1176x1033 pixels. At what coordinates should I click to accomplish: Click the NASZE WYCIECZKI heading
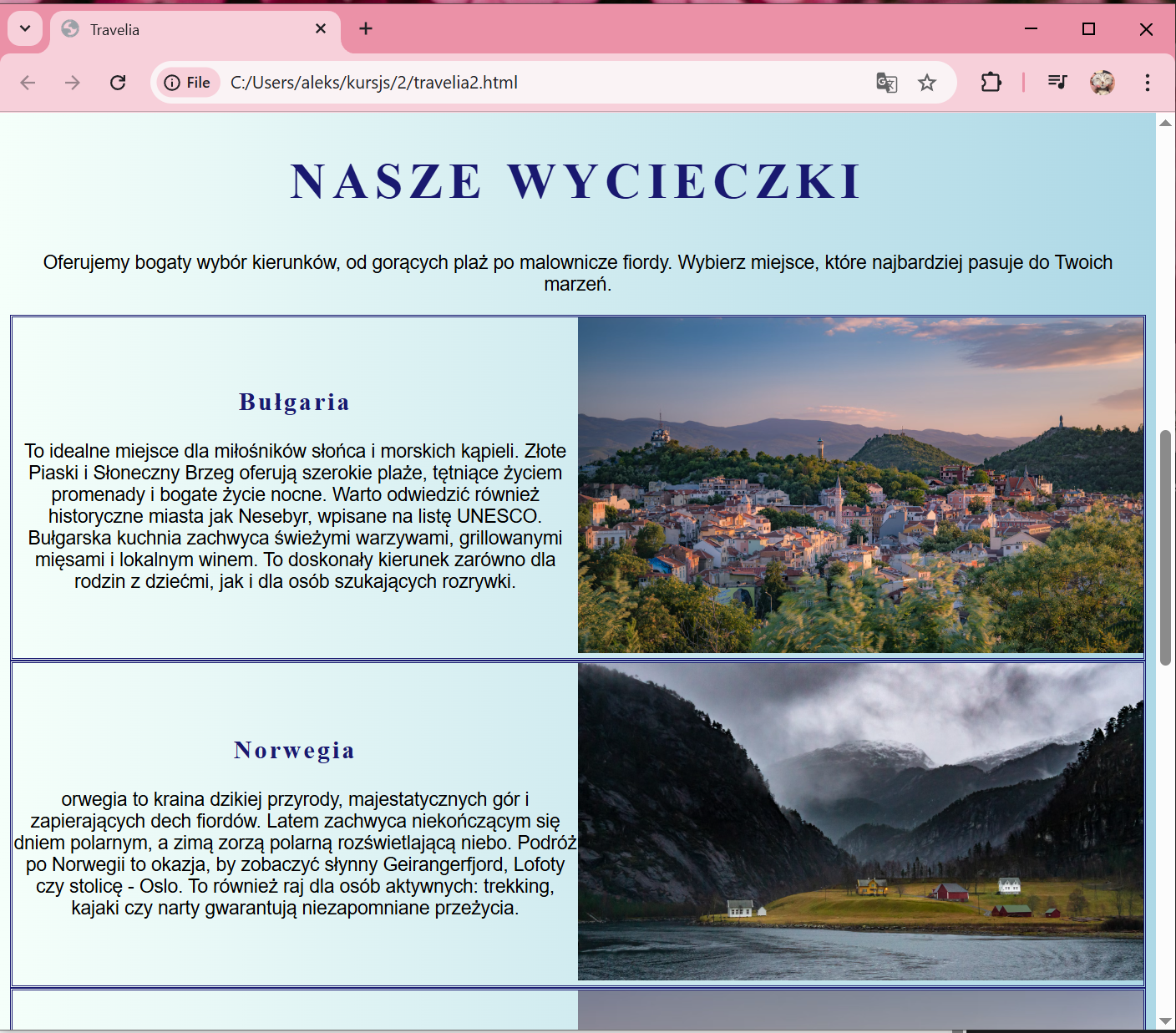coord(577,181)
